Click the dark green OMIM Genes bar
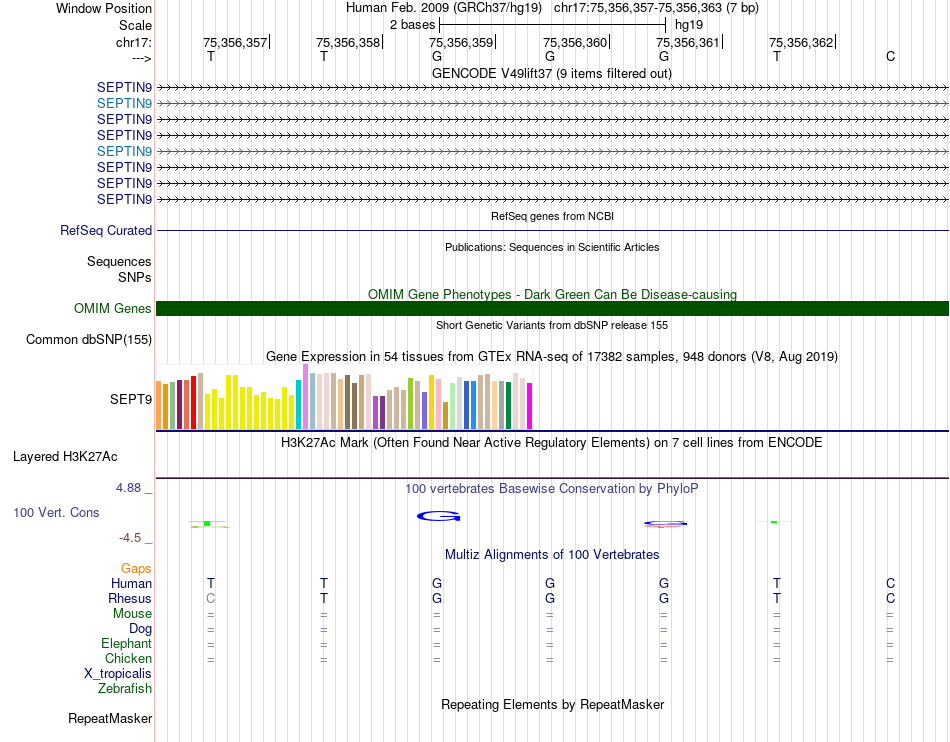This screenshot has width=950, height=742. tap(552, 308)
